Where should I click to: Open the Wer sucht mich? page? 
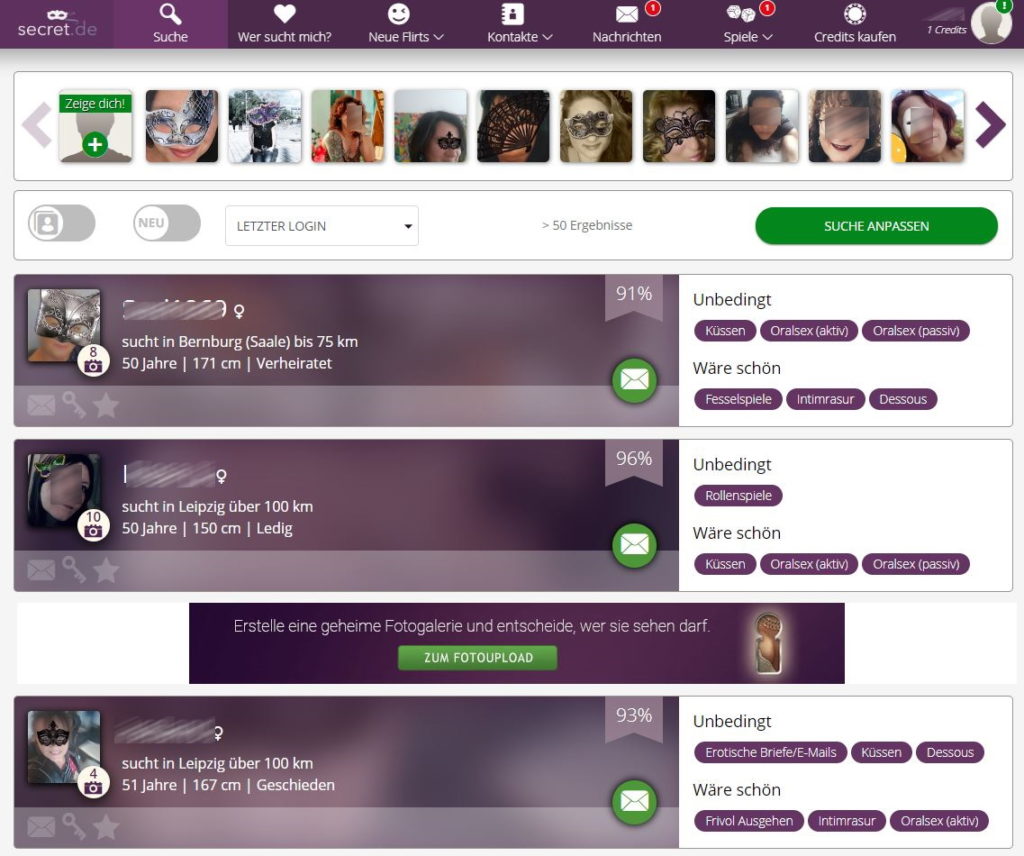click(x=285, y=24)
